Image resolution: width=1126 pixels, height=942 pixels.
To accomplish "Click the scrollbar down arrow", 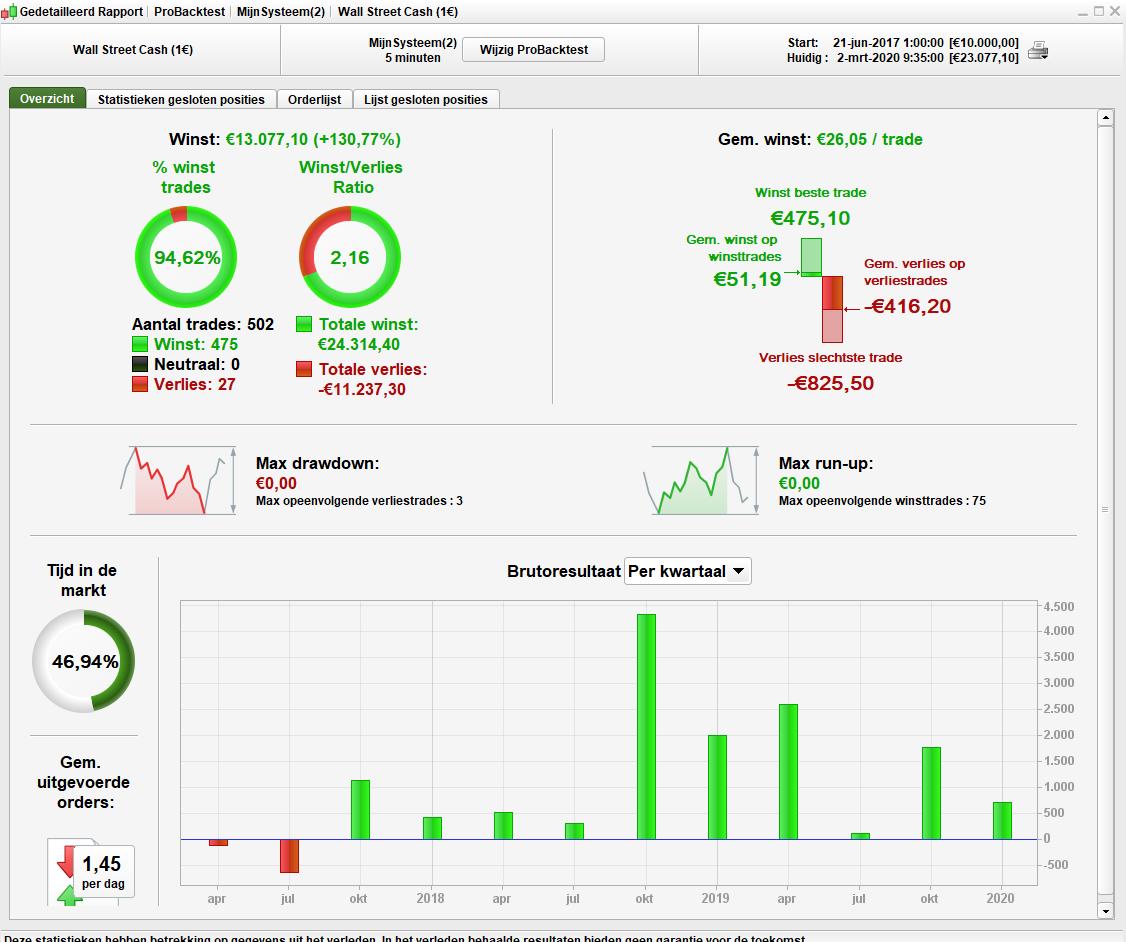I will coord(1105,910).
